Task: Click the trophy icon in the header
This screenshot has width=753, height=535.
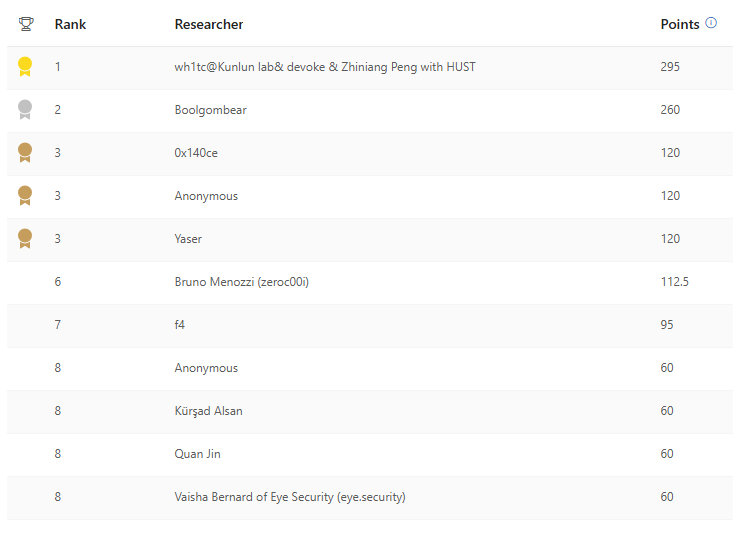Action: pyautogui.click(x=26, y=24)
